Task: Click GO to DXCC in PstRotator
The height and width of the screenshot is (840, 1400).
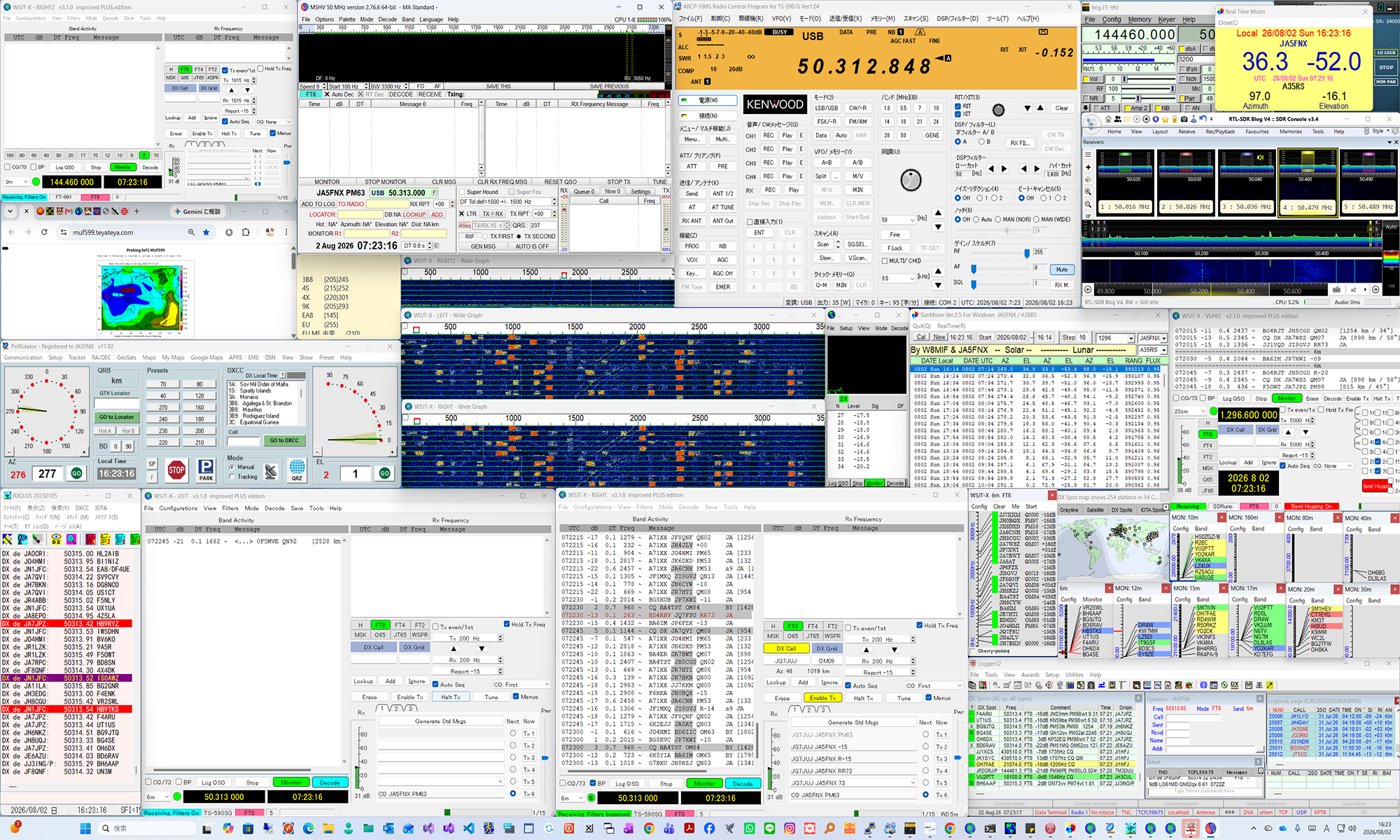Action: (x=284, y=440)
